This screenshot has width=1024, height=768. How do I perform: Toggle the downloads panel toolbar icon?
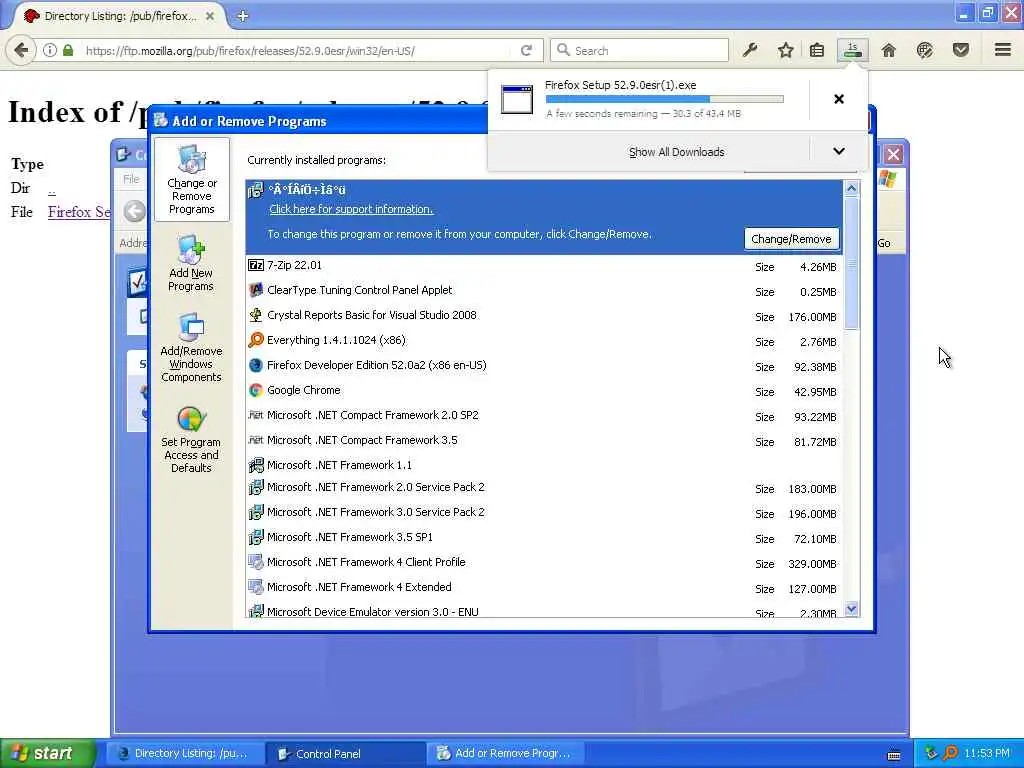[x=853, y=50]
